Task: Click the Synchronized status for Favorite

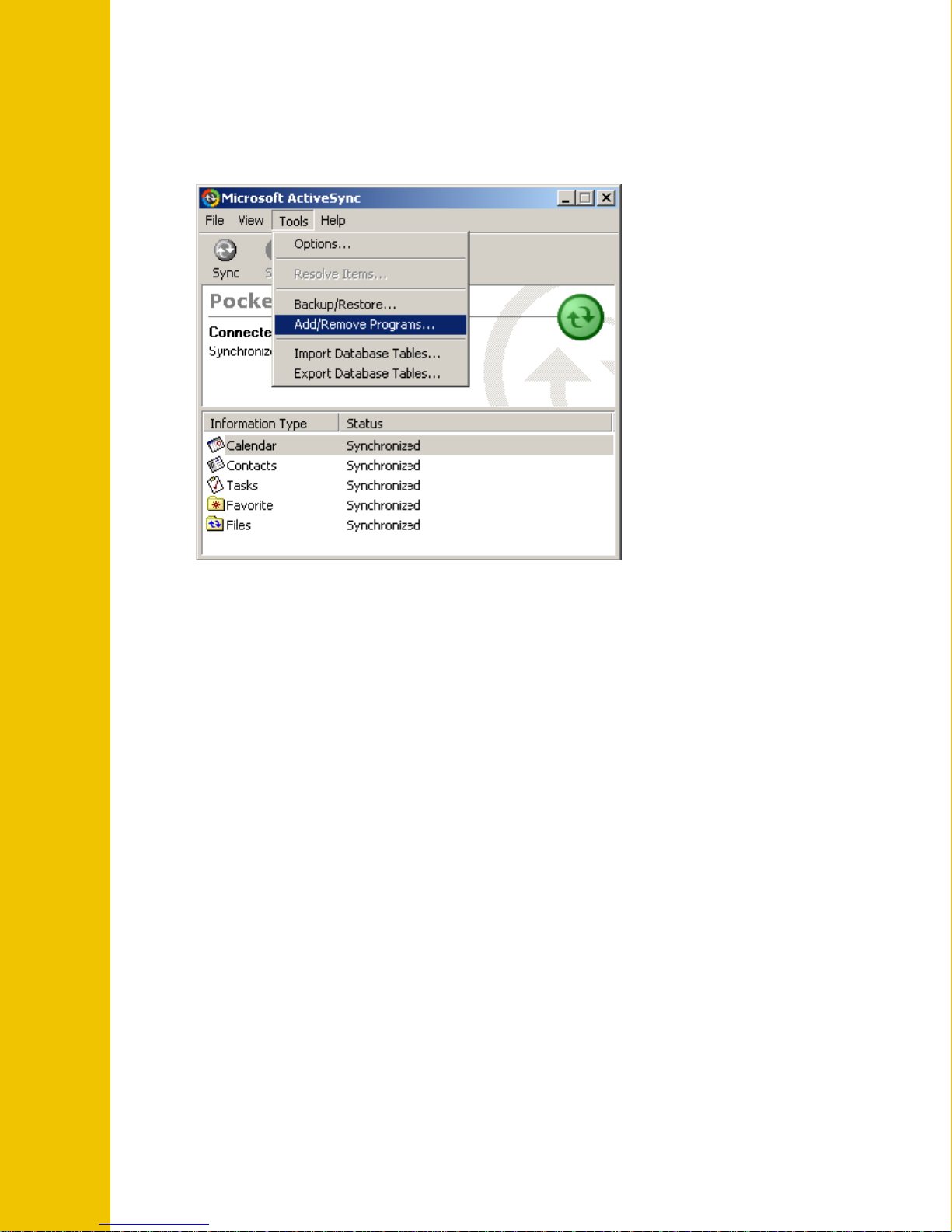Action: pyautogui.click(x=383, y=505)
